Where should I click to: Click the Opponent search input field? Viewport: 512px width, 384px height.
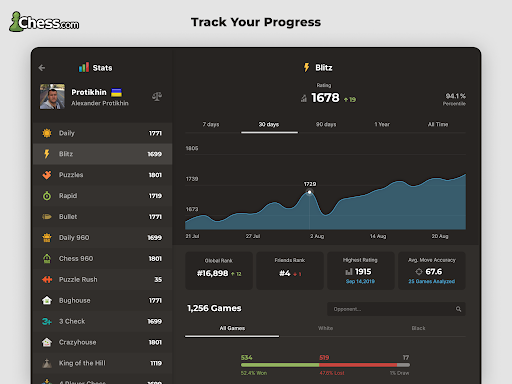[x=396, y=309]
